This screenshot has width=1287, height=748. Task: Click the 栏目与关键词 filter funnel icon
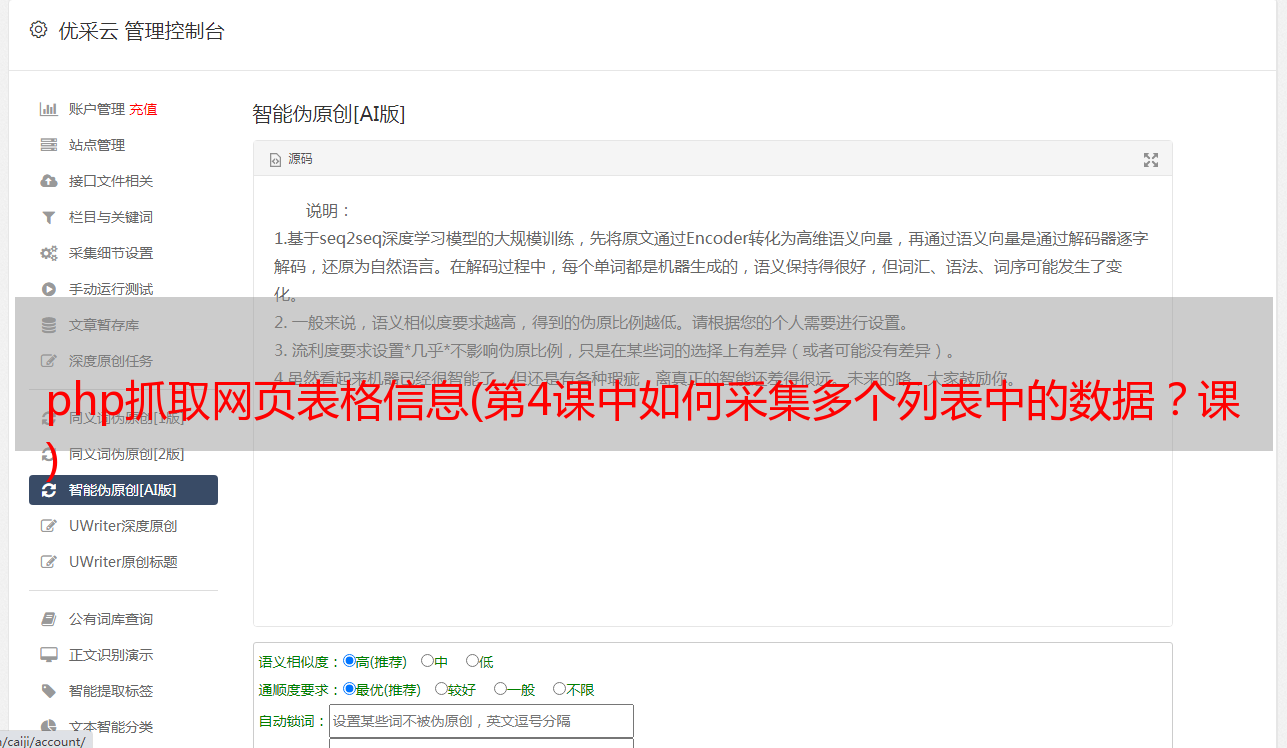(x=48, y=217)
